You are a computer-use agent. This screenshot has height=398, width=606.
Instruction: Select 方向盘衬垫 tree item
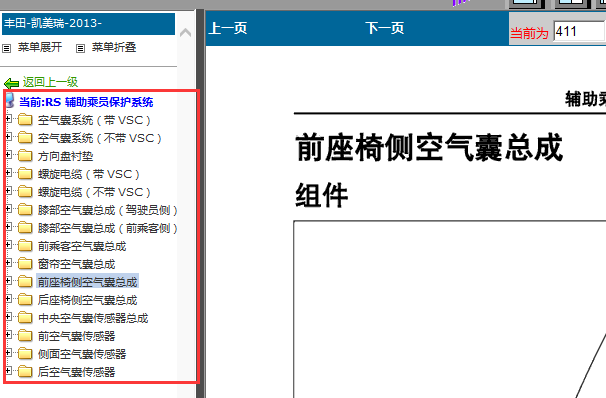tap(66, 156)
